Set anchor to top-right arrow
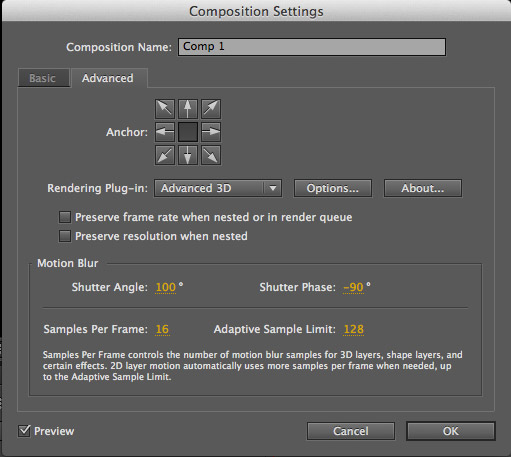 click(211, 109)
